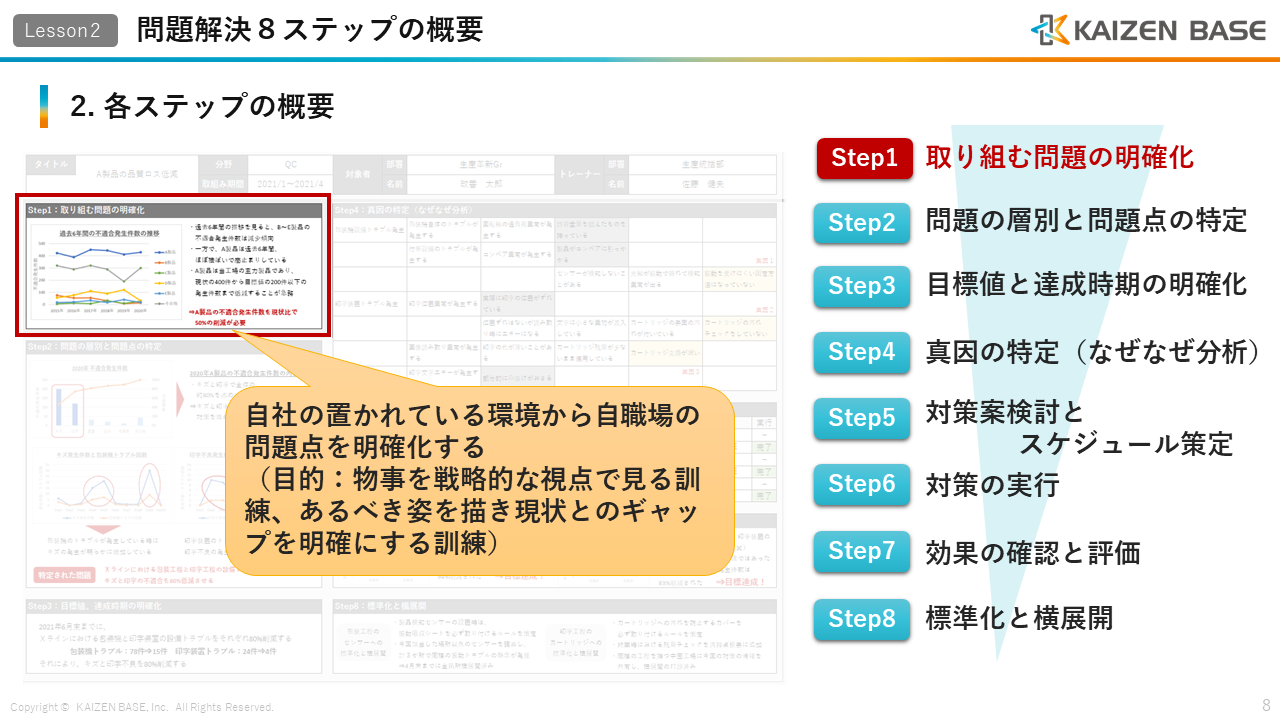Click the text 効果の確認と評価

click(x=1033, y=553)
